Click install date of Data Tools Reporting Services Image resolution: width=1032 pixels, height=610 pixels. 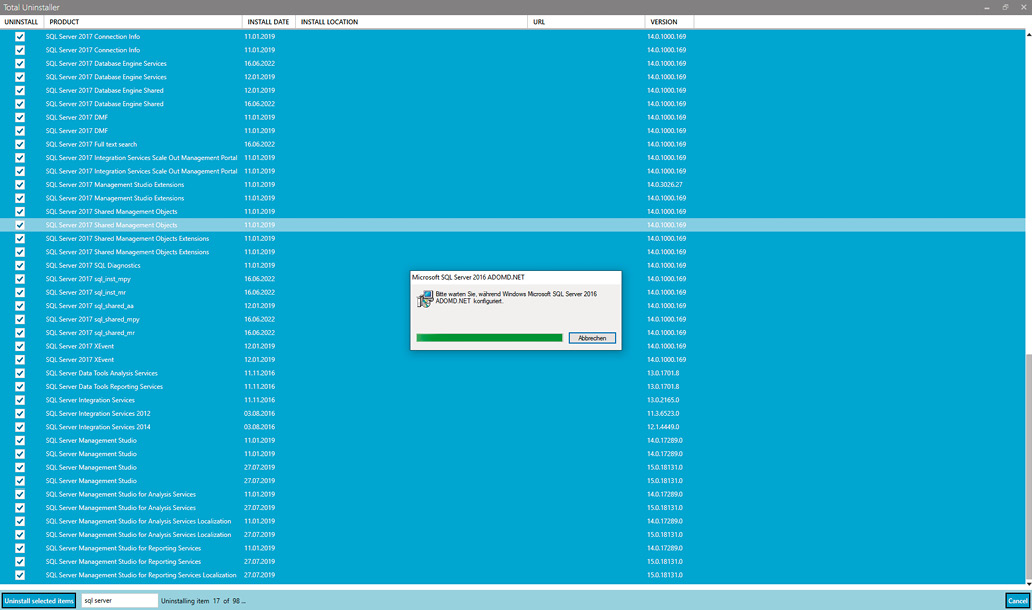259,386
